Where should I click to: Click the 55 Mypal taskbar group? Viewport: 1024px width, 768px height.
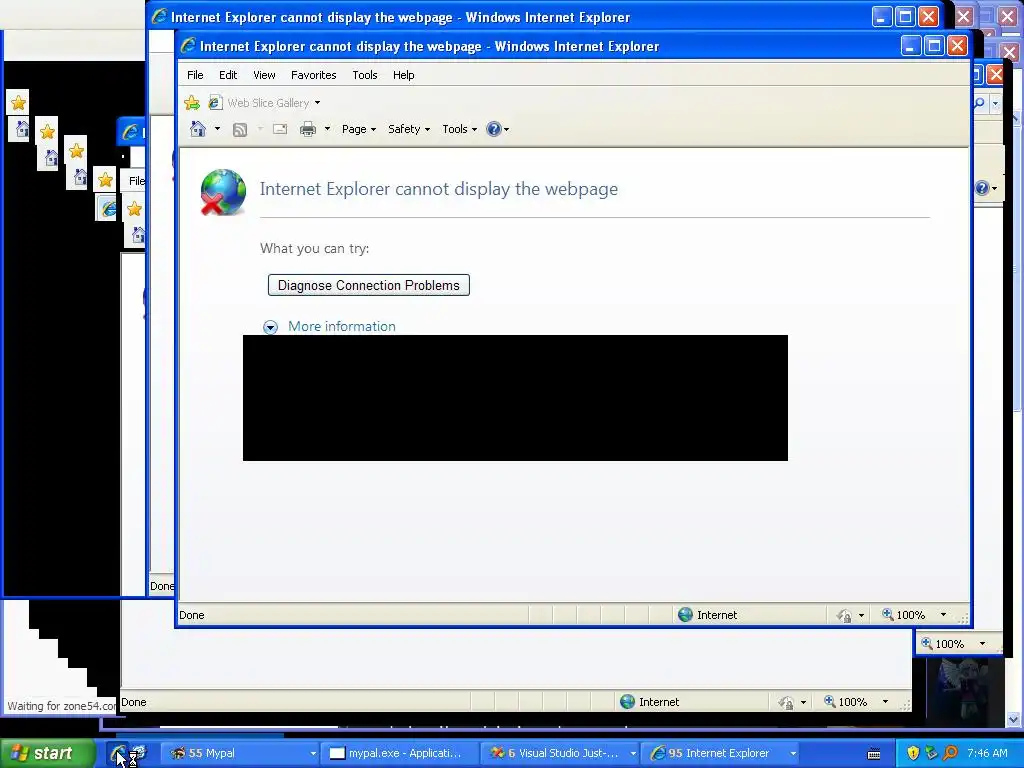pyautogui.click(x=238, y=753)
